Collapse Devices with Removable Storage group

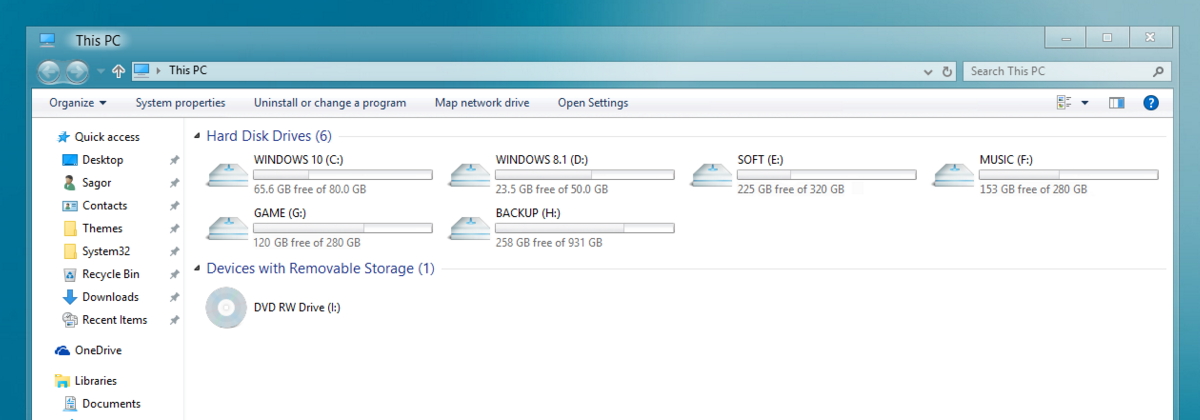coord(197,269)
